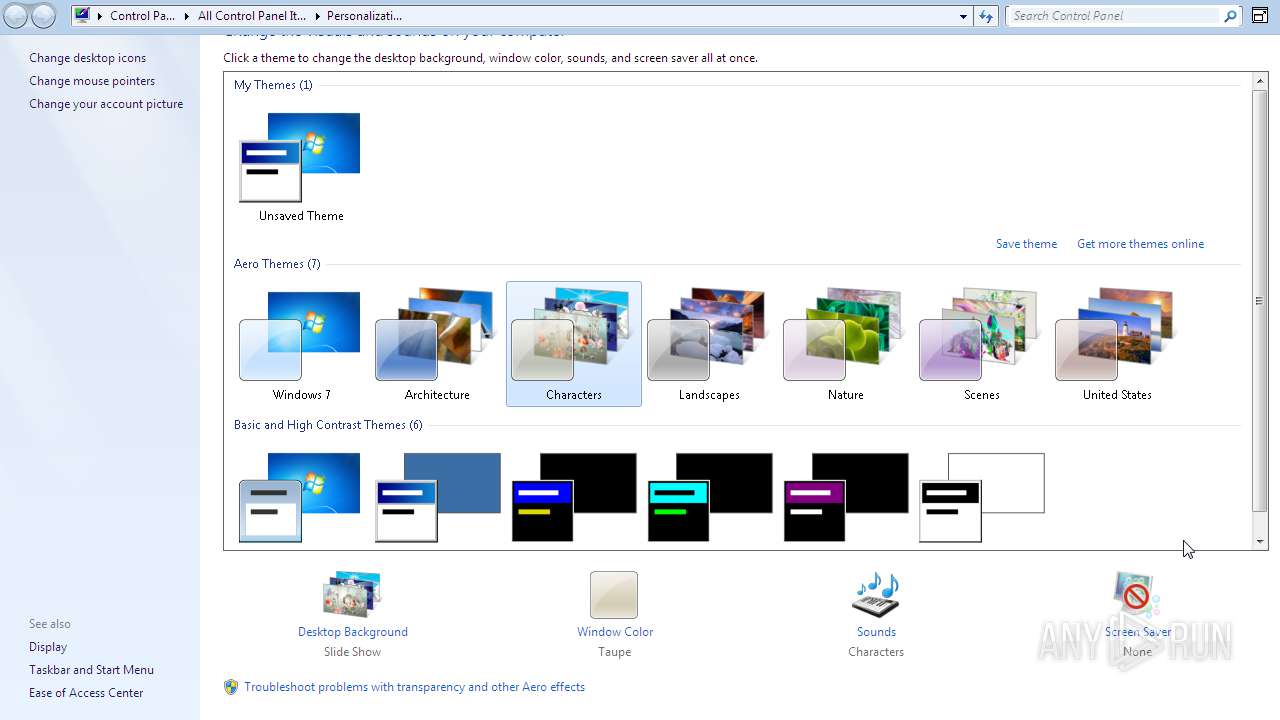
Task: Choose the High Contrast White theme
Action: [982, 497]
